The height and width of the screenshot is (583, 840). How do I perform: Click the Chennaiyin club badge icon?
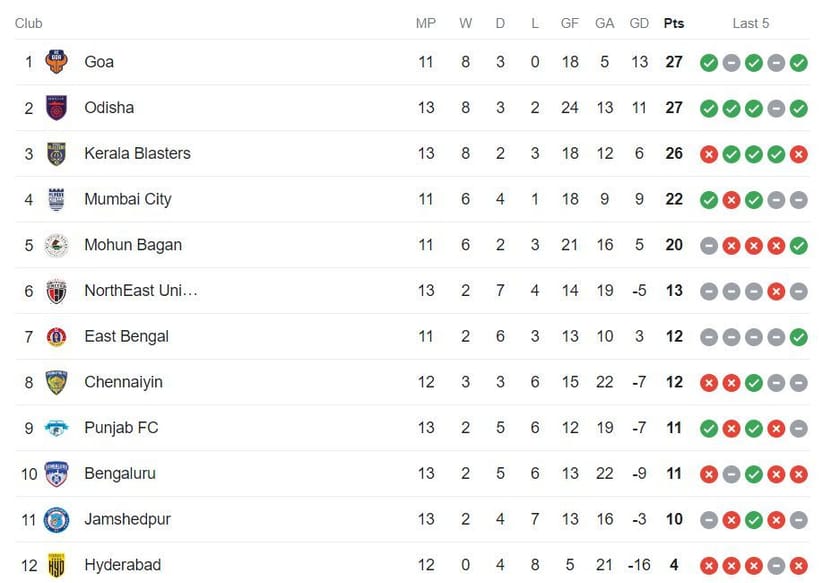pyautogui.click(x=56, y=382)
